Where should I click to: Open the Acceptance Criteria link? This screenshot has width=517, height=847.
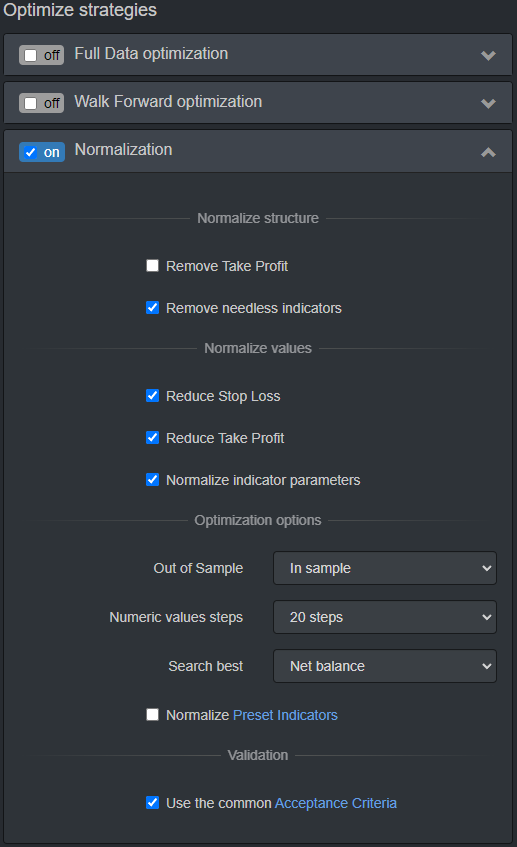point(336,803)
